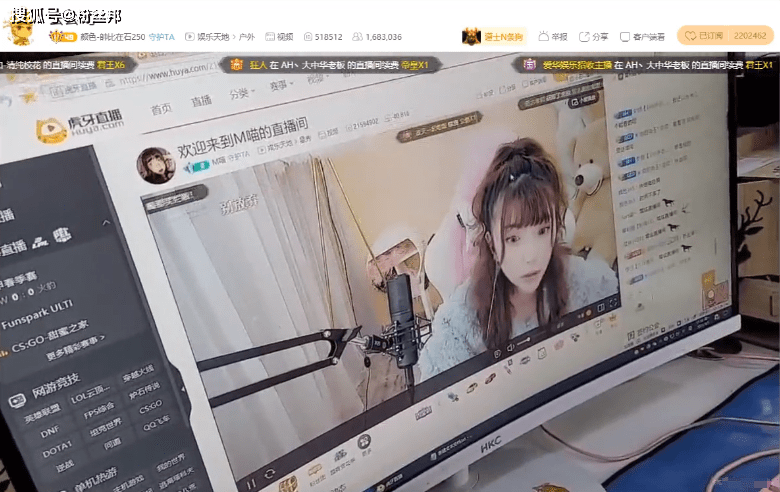Image resolution: width=780 pixels, height=492 pixels.
Task: Open 我的世界 game category
Action: [x=170, y=463]
